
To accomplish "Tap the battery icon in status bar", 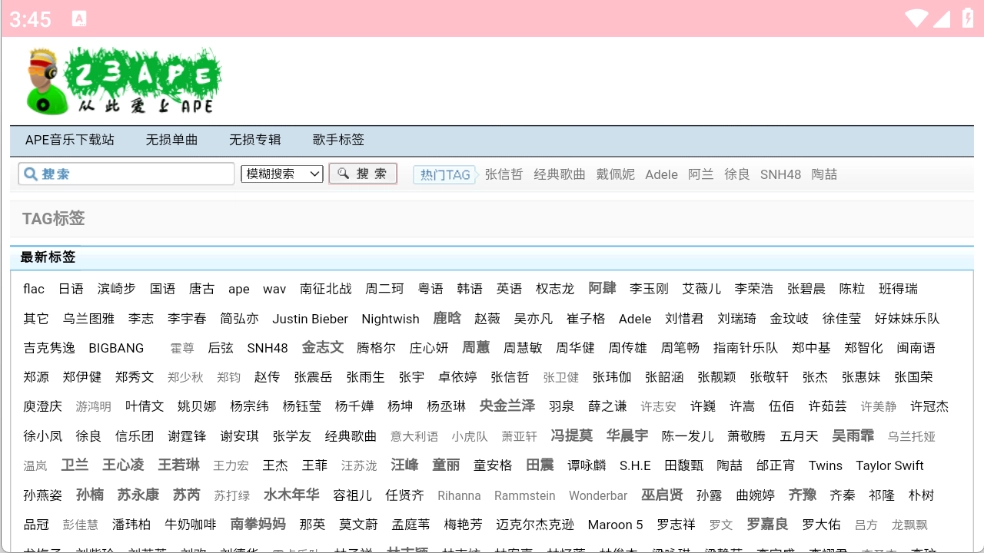I will [x=967, y=18].
